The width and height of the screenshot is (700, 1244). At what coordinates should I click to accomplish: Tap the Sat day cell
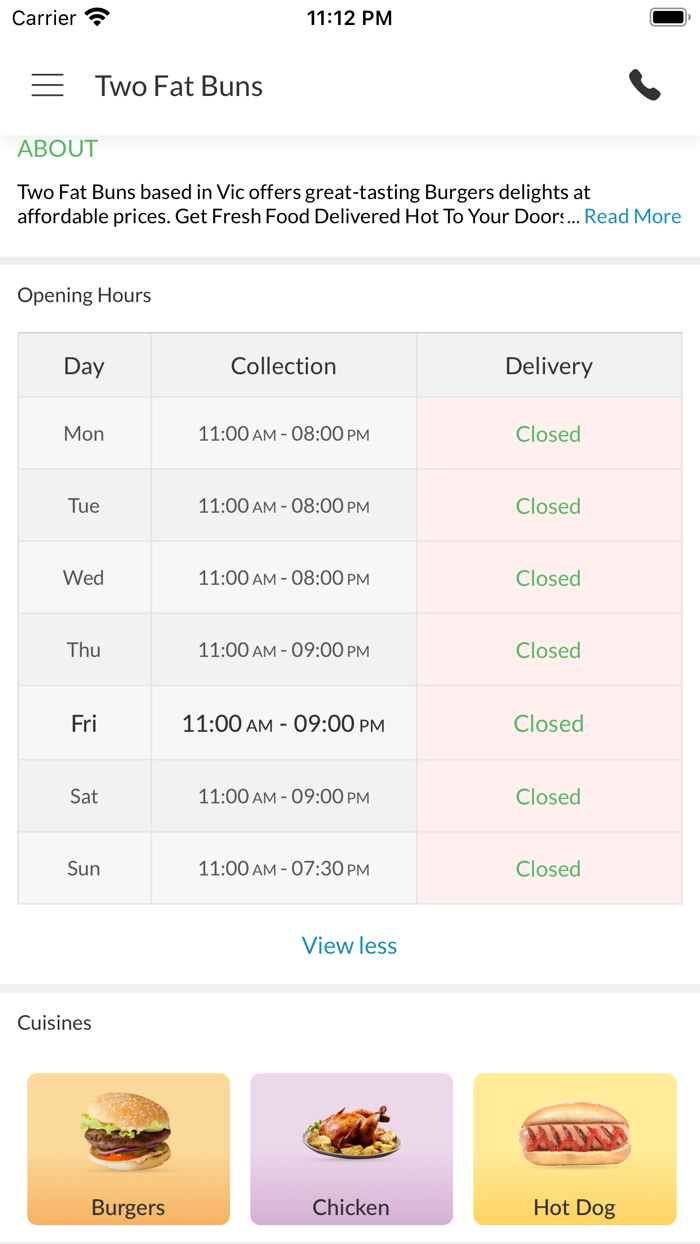tap(84, 796)
